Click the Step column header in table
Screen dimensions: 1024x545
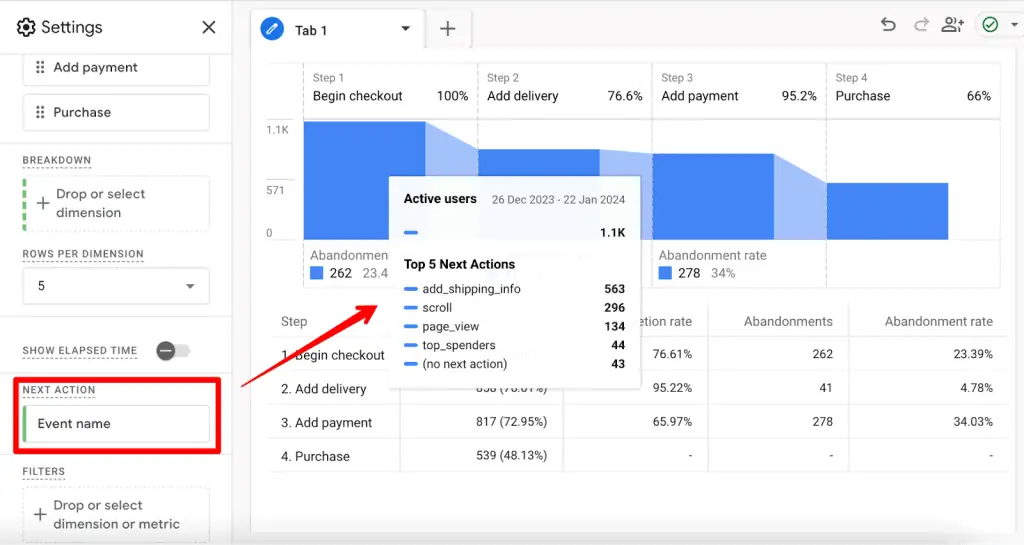[294, 322]
